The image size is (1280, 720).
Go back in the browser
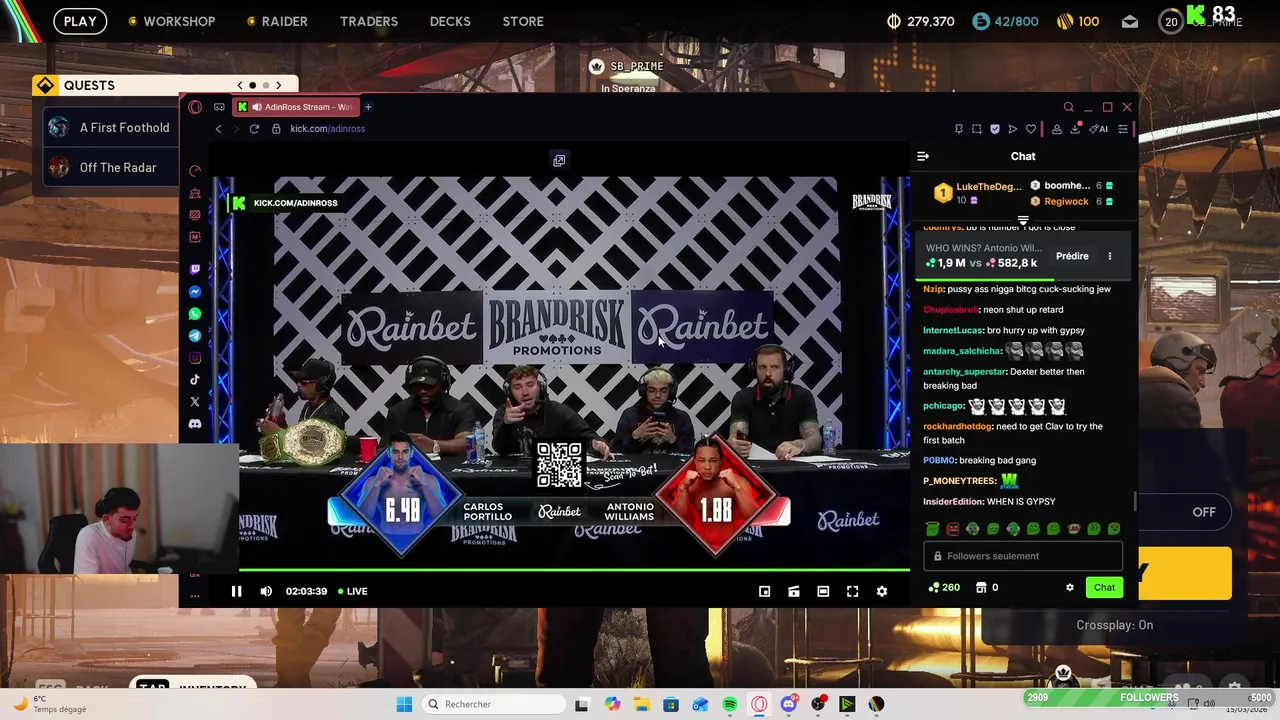pyautogui.click(x=218, y=129)
